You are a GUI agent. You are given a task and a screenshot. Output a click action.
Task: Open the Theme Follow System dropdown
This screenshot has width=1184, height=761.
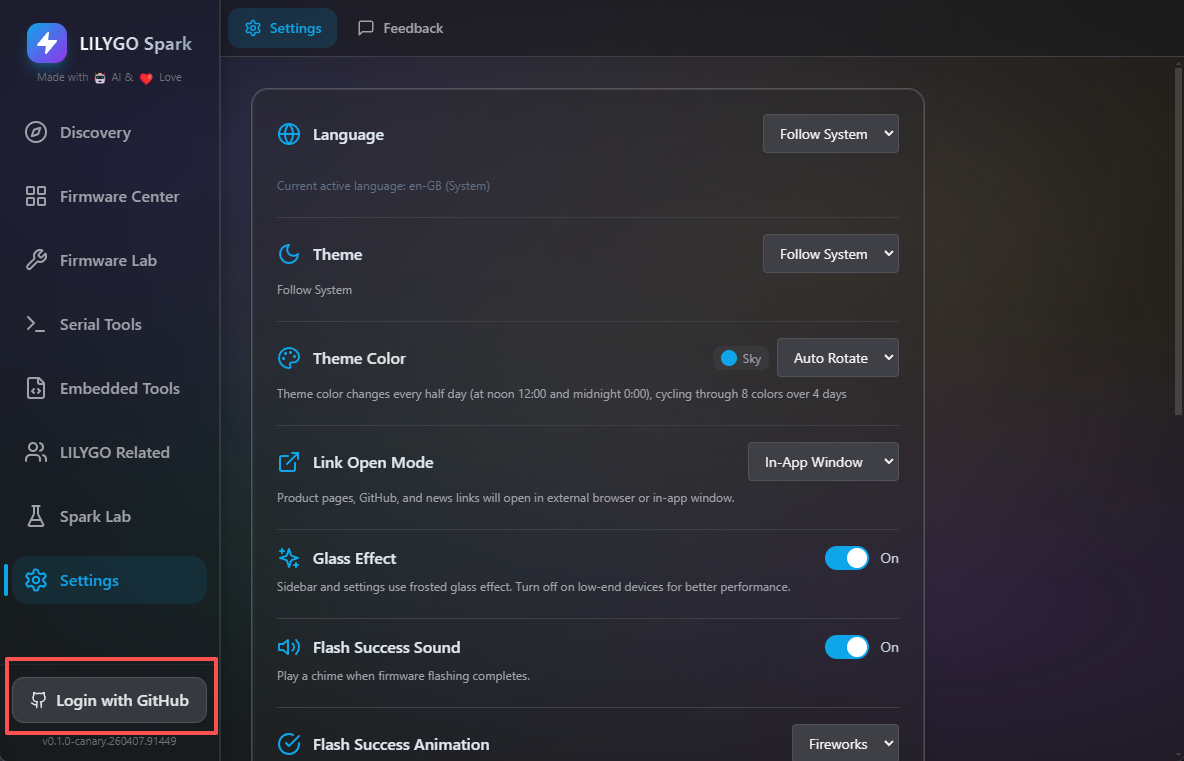click(x=830, y=254)
